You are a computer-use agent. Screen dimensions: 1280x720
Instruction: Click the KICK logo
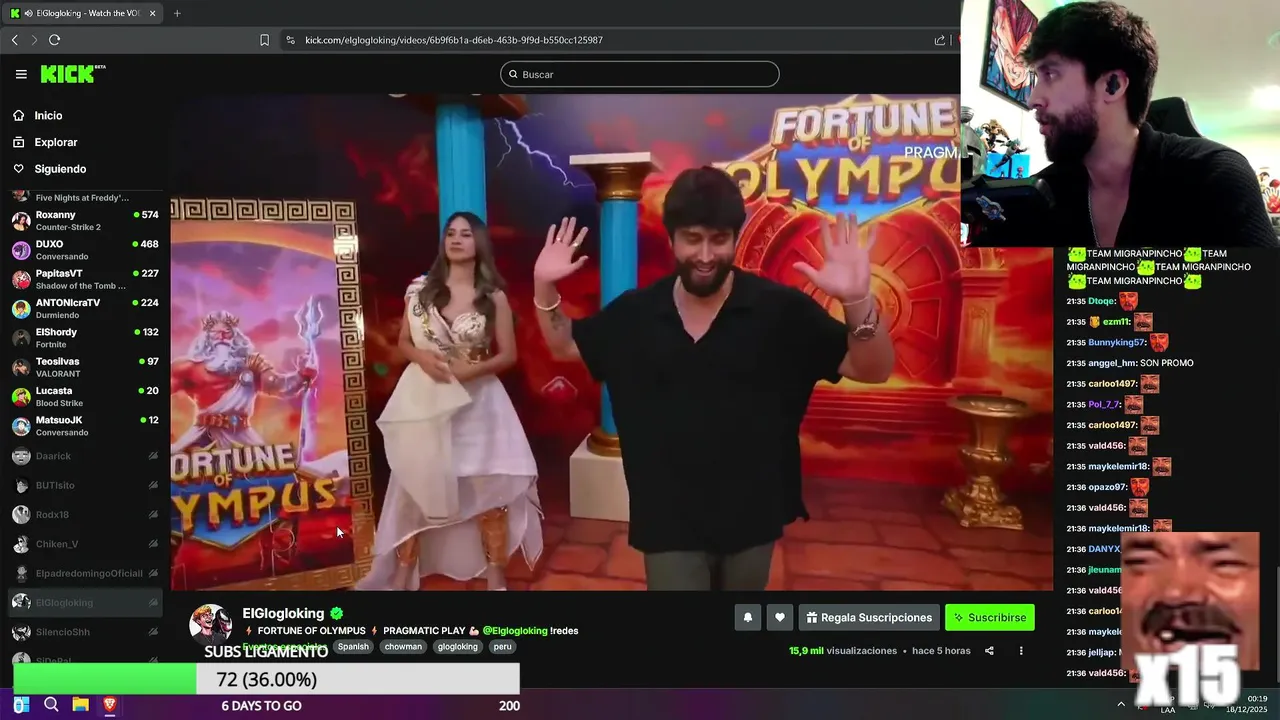(72, 74)
